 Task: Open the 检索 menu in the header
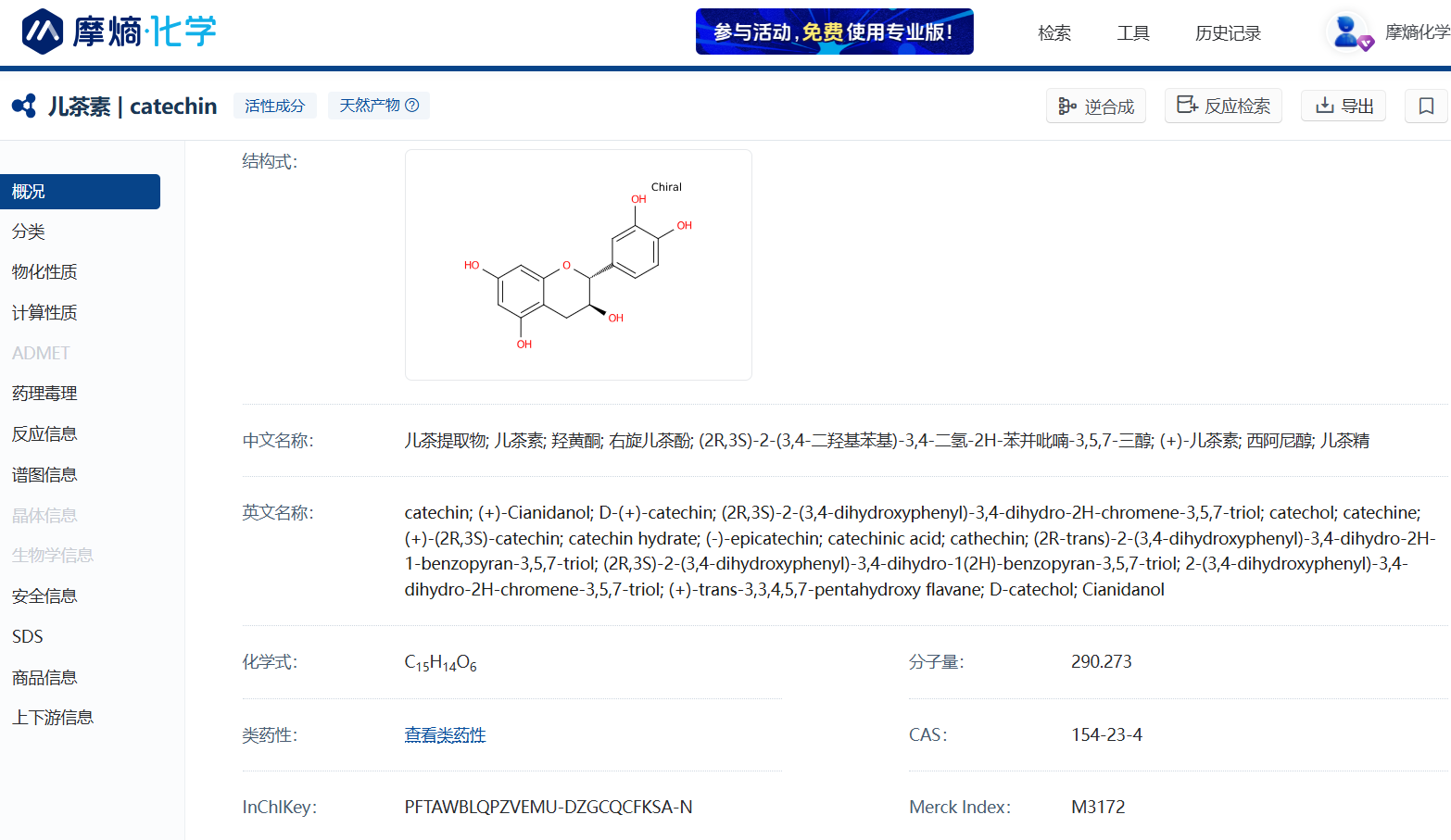[1054, 33]
